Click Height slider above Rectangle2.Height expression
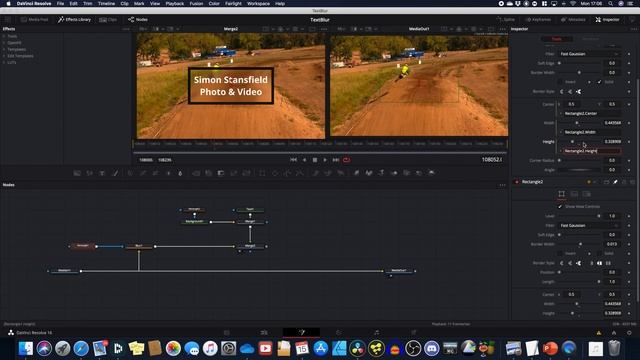The height and width of the screenshot is (360, 640). point(579,142)
